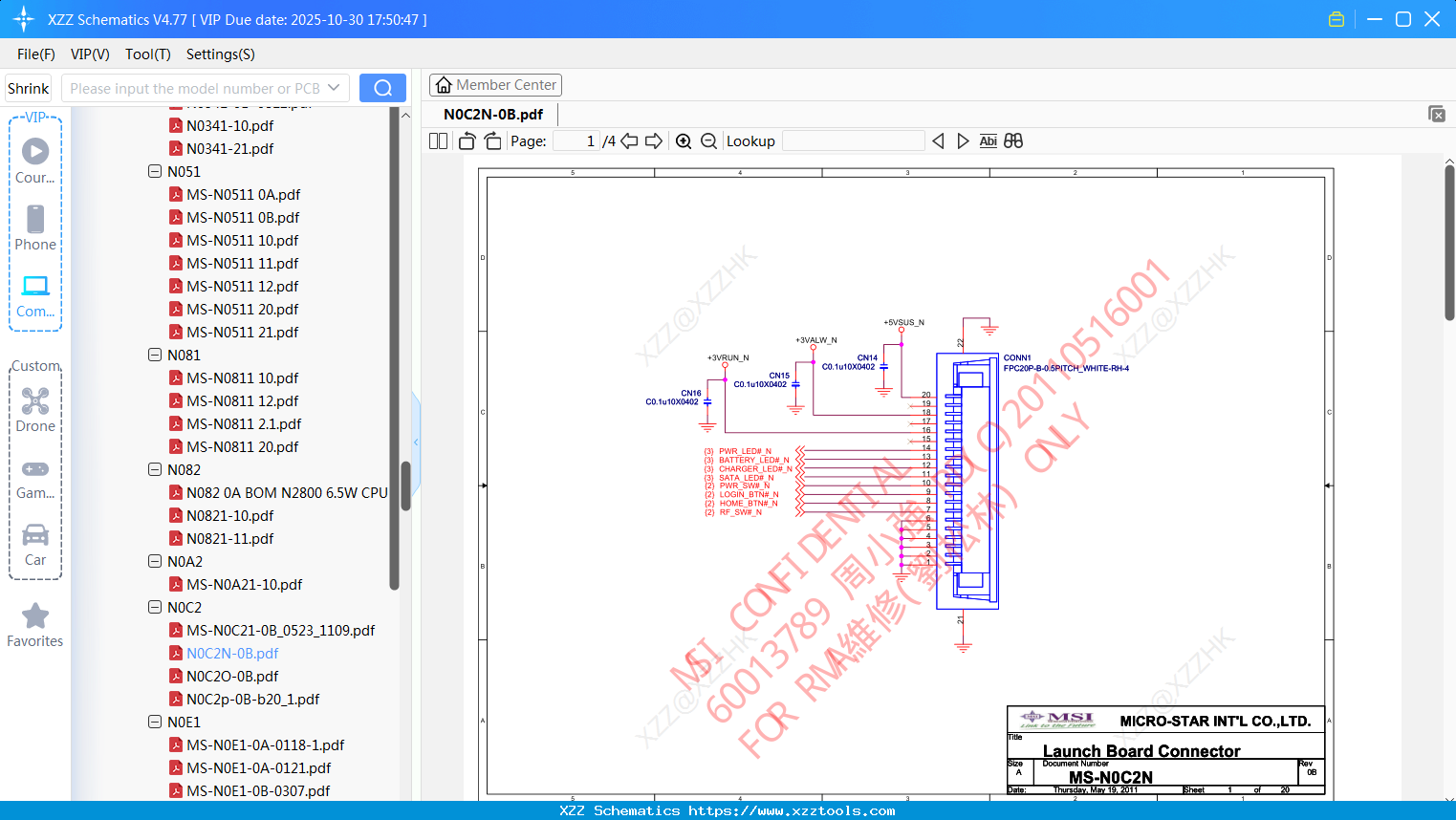
Task: Click the file tree scroll-up arrow
Action: point(405,115)
